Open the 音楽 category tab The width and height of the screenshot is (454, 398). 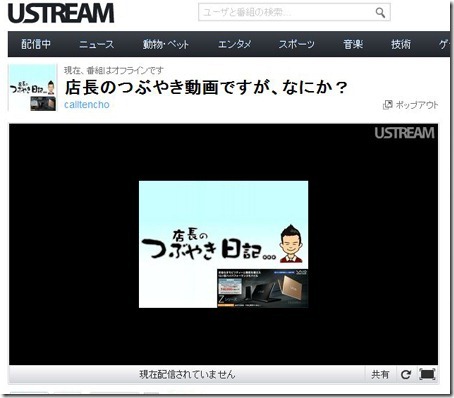(x=353, y=44)
